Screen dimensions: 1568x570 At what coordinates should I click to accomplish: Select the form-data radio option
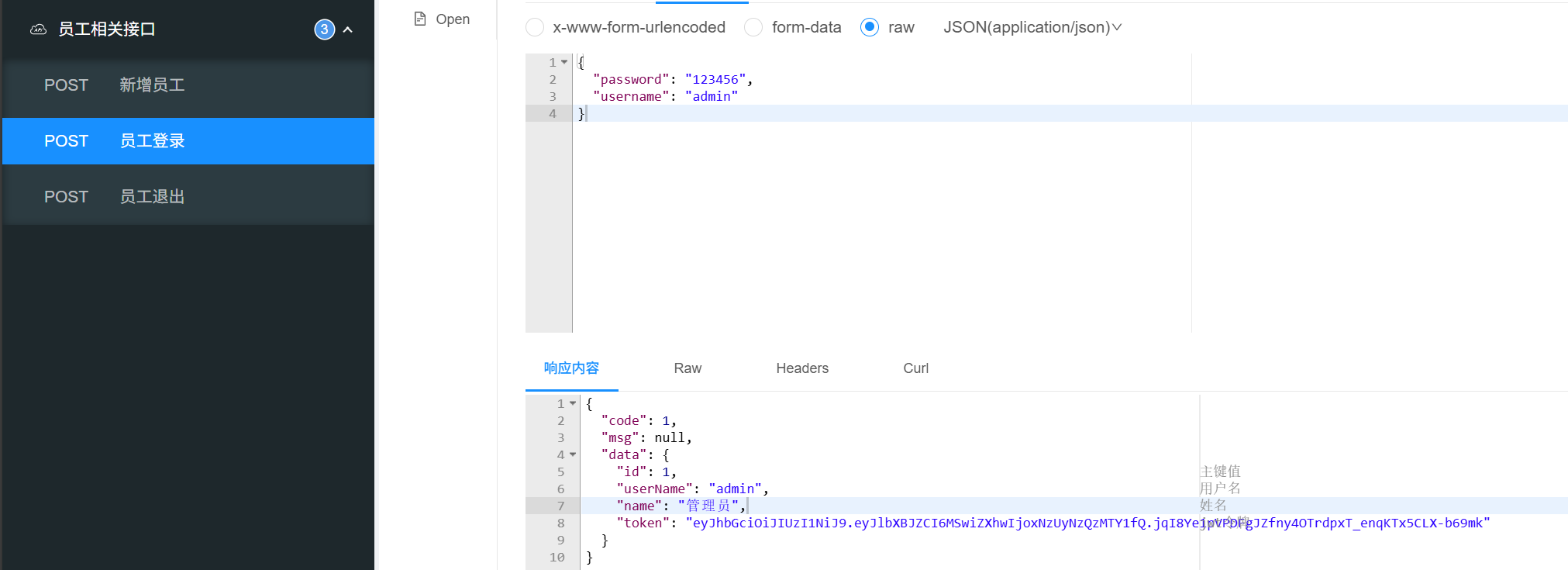pos(753,27)
